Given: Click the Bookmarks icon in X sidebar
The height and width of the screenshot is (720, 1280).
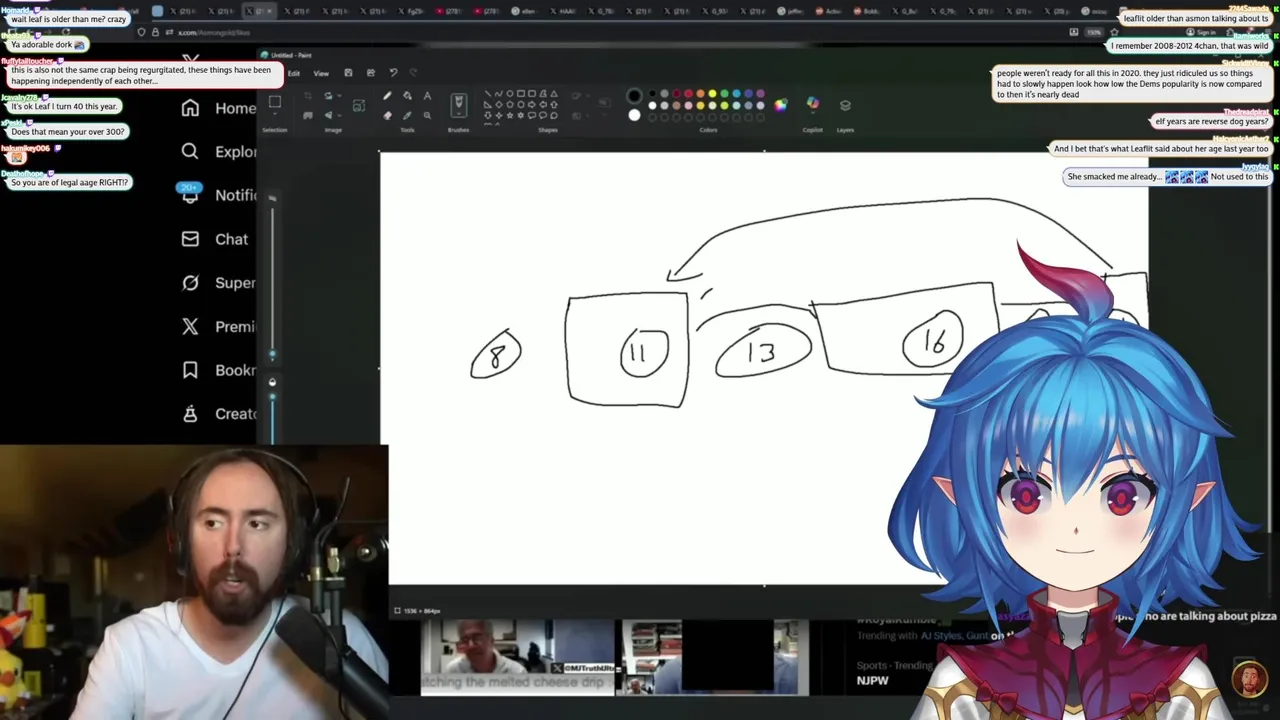Looking at the screenshot, I should [x=190, y=370].
